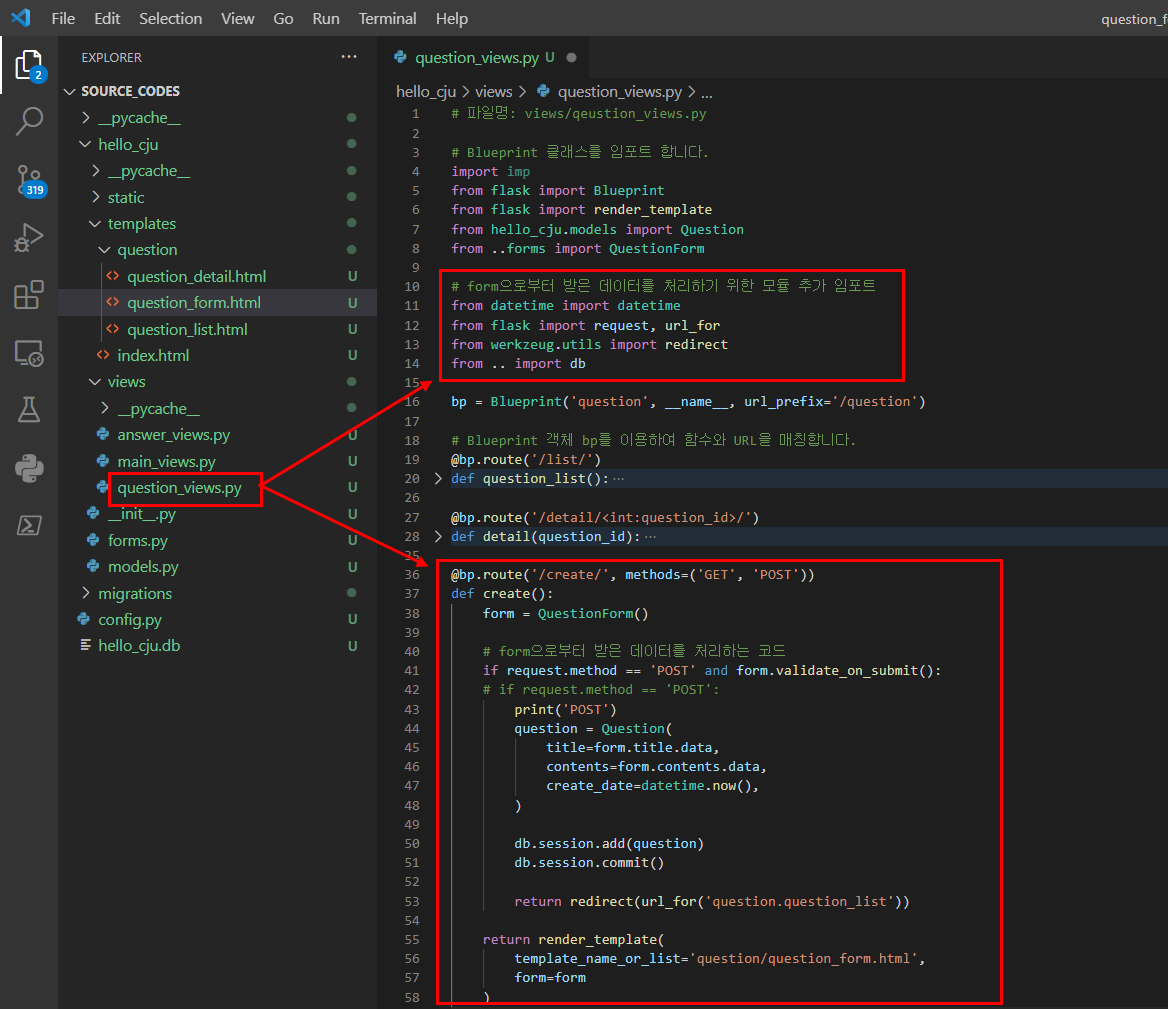The height and width of the screenshot is (1009, 1168).
Task: Click Python icon of models.py
Action: (x=93, y=566)
